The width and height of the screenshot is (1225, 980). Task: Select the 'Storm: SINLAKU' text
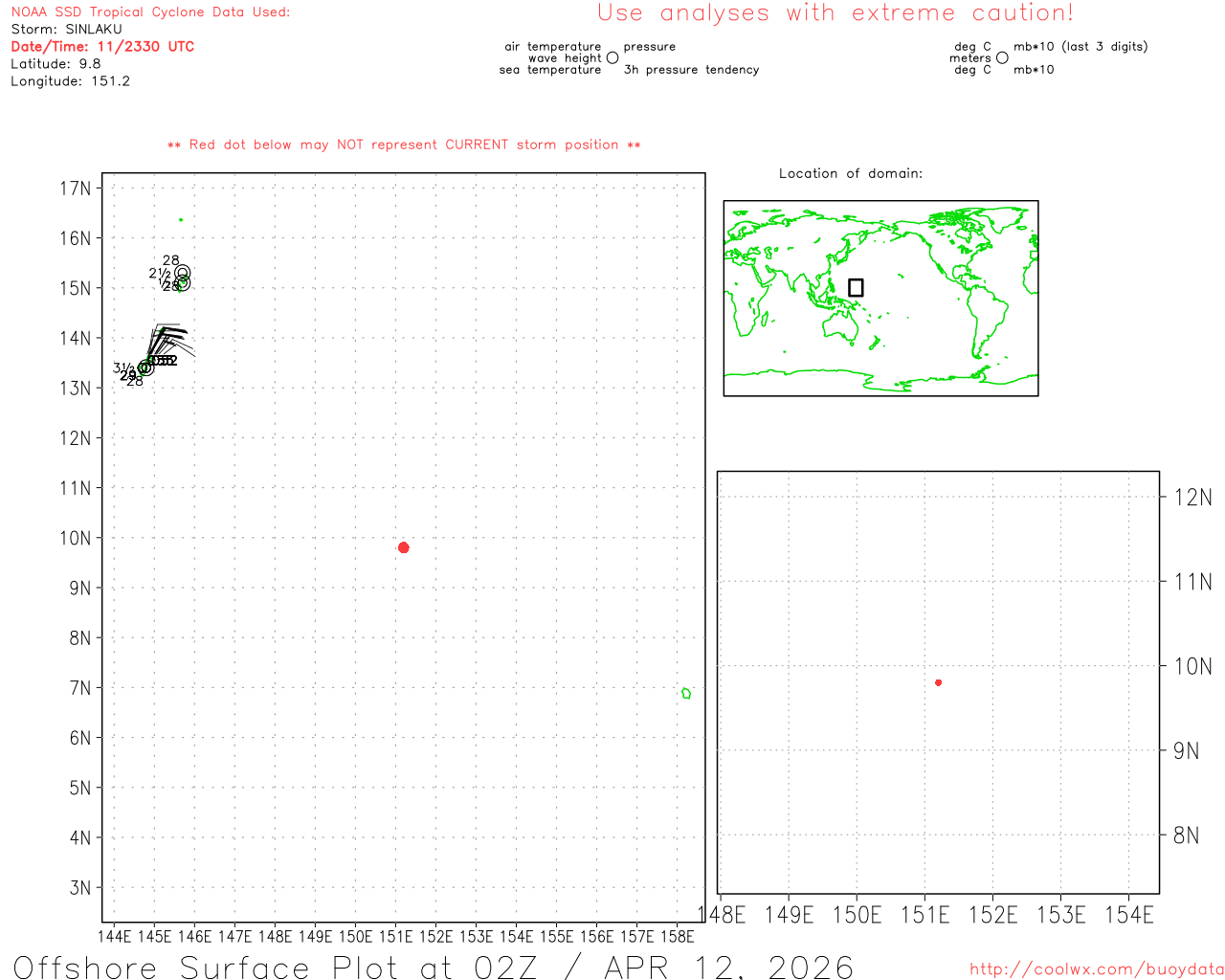tap(66, 30)
